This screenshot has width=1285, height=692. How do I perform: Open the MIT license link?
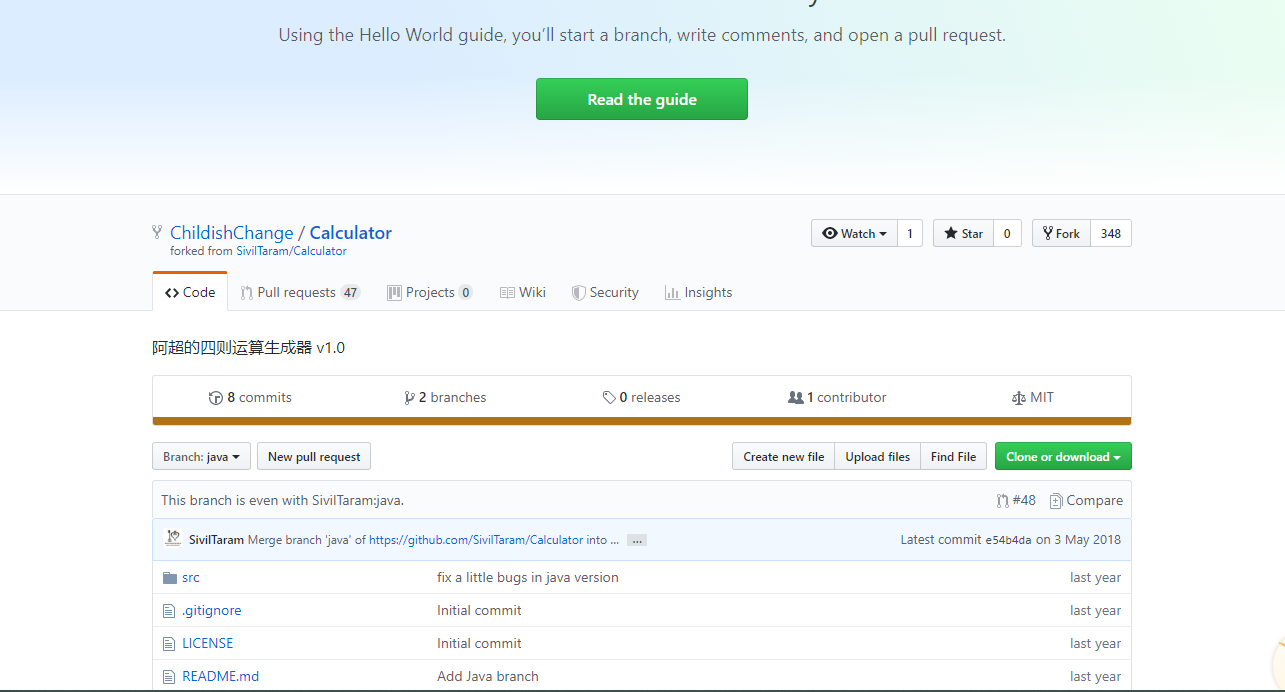(x=1033, y=397)
